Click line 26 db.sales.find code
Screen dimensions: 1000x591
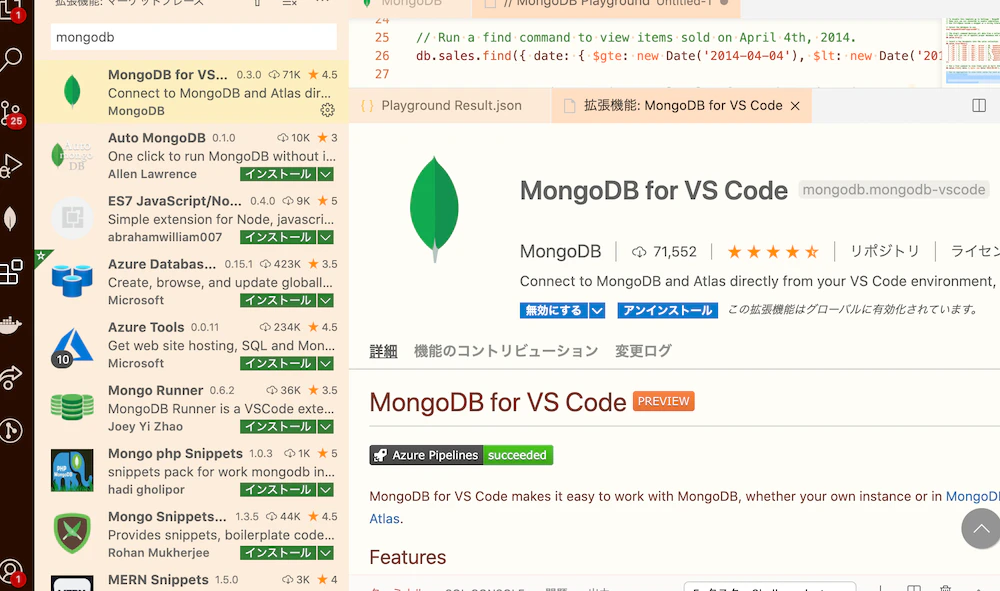pos(679,56)
